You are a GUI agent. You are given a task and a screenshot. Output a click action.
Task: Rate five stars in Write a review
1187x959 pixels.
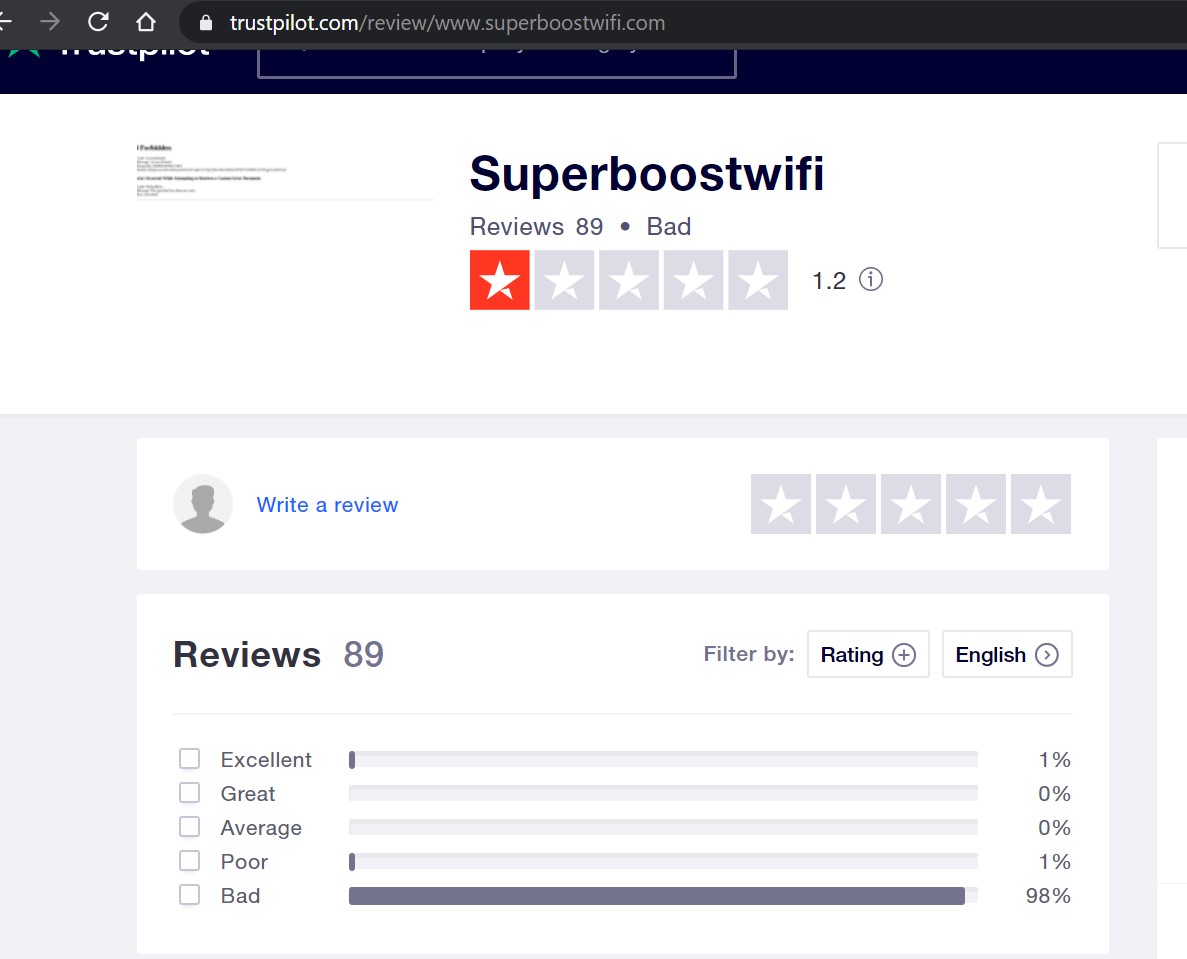coord(1041,504)
